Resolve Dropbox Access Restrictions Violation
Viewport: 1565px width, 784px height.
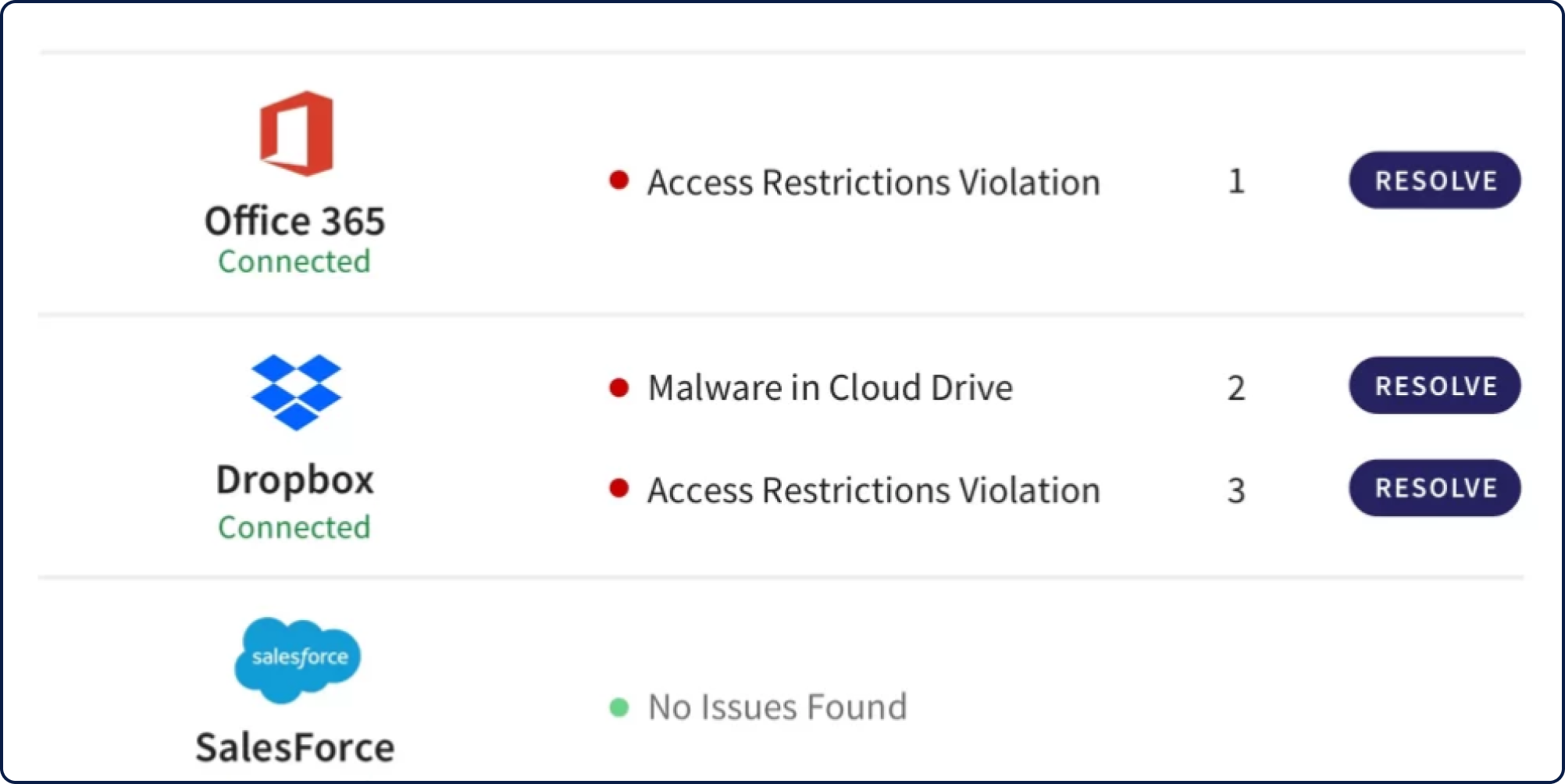(x=1435, y=488)
